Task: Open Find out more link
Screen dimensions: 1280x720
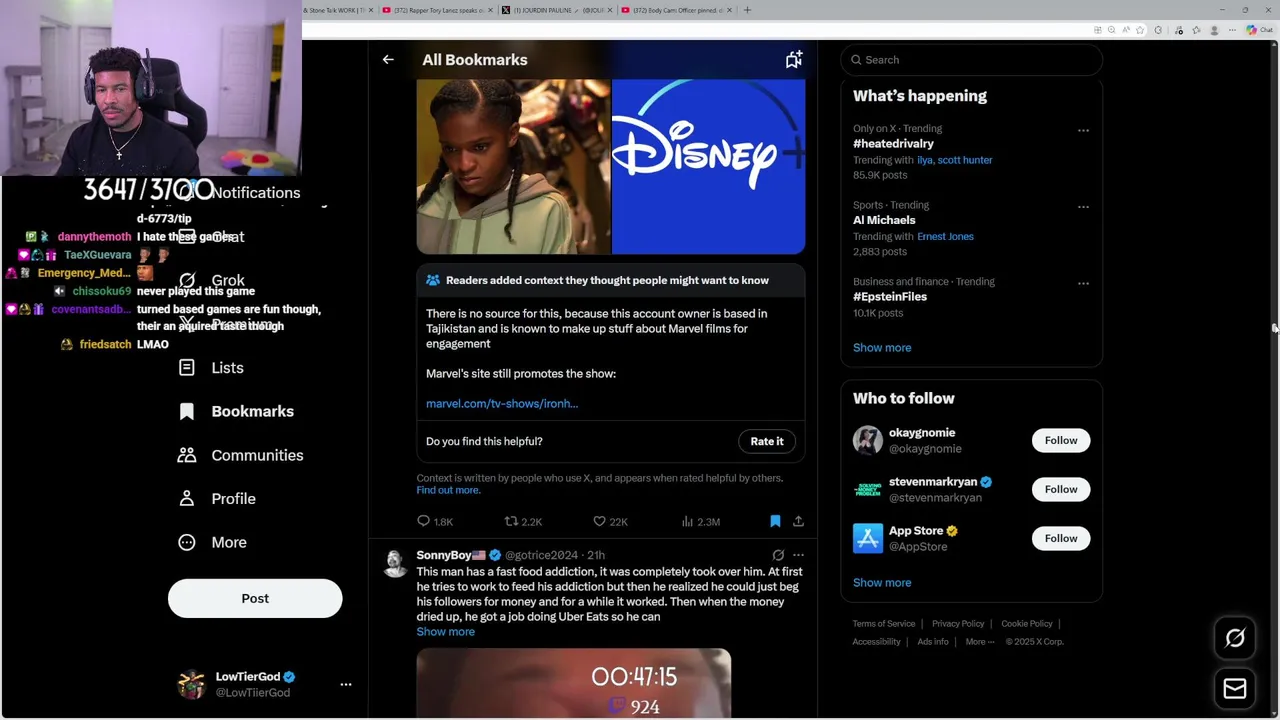Action: (448, 490)
